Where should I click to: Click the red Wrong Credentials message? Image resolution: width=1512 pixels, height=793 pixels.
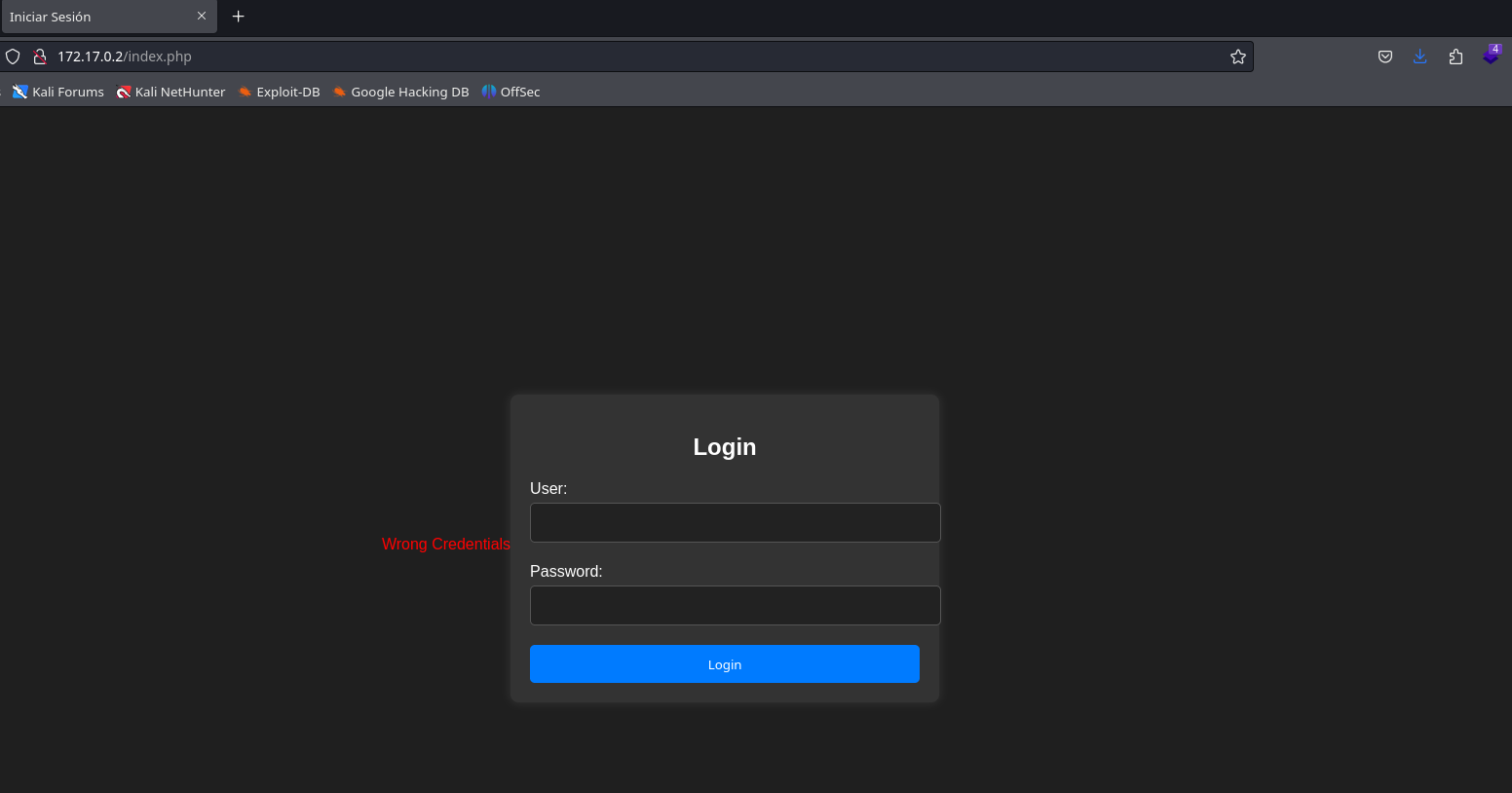[445, 544]
